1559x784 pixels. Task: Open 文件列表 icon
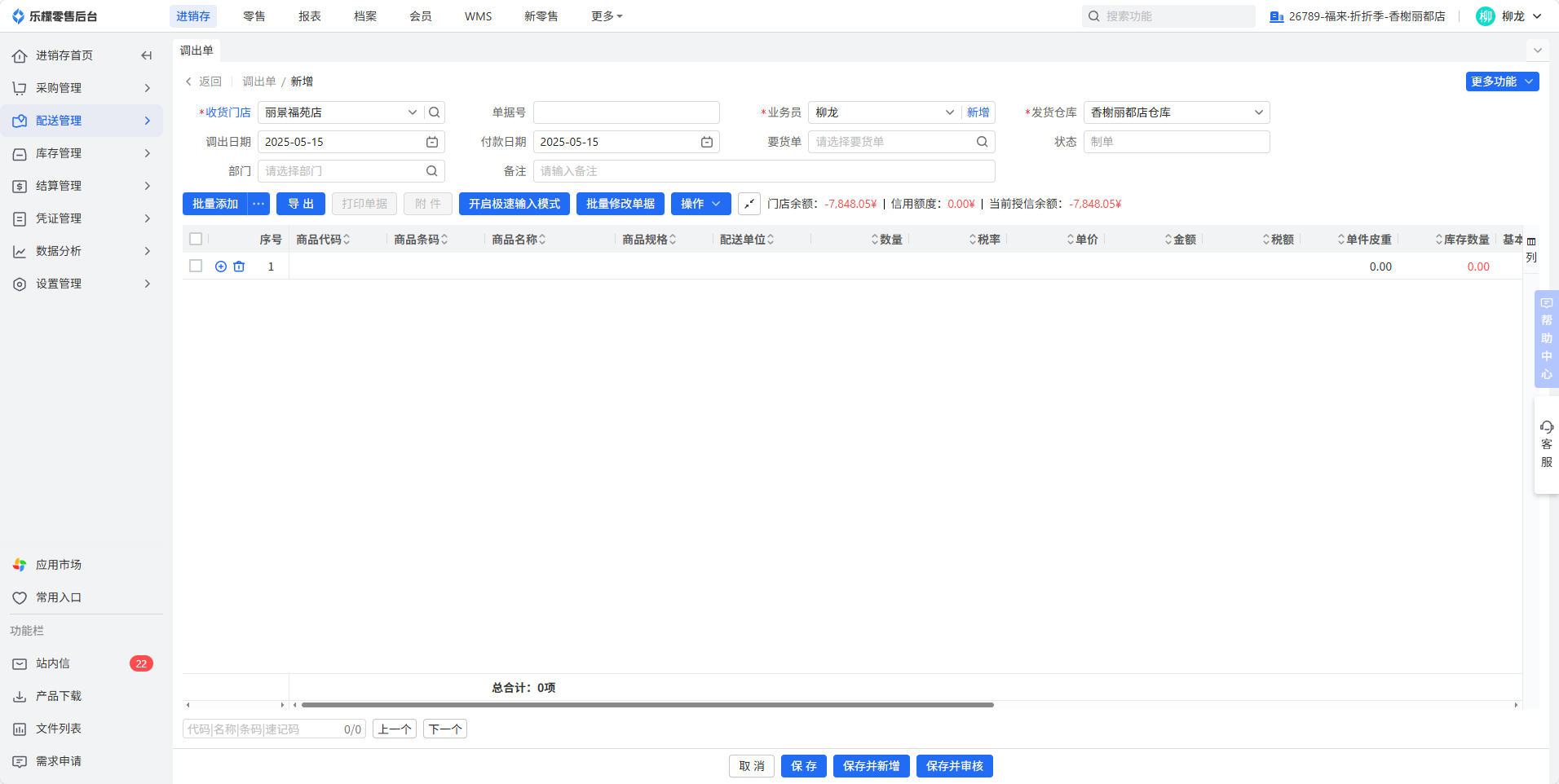pyautogui.click(x=20, y=729)
